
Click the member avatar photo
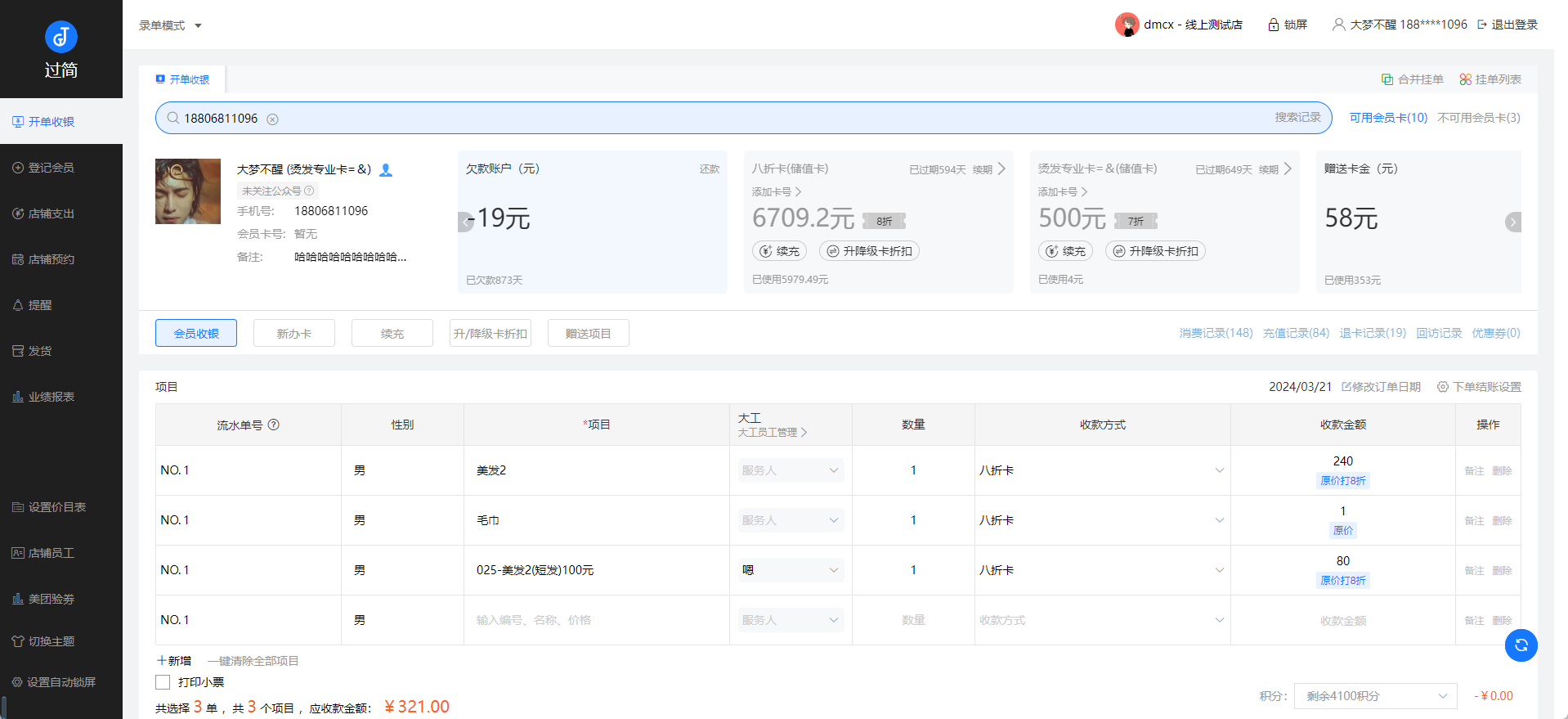coord(188,191)
